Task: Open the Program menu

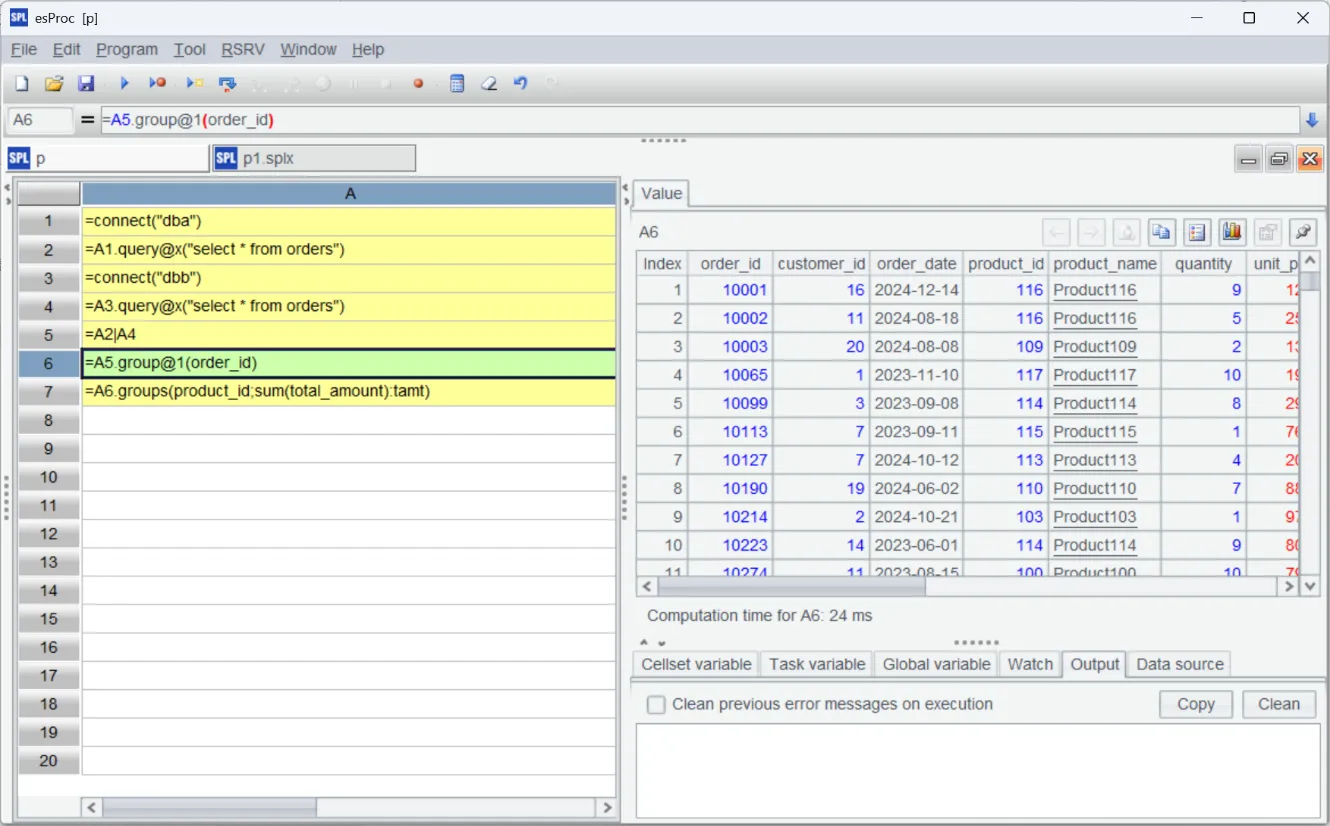Action: [x=127, y=49]
